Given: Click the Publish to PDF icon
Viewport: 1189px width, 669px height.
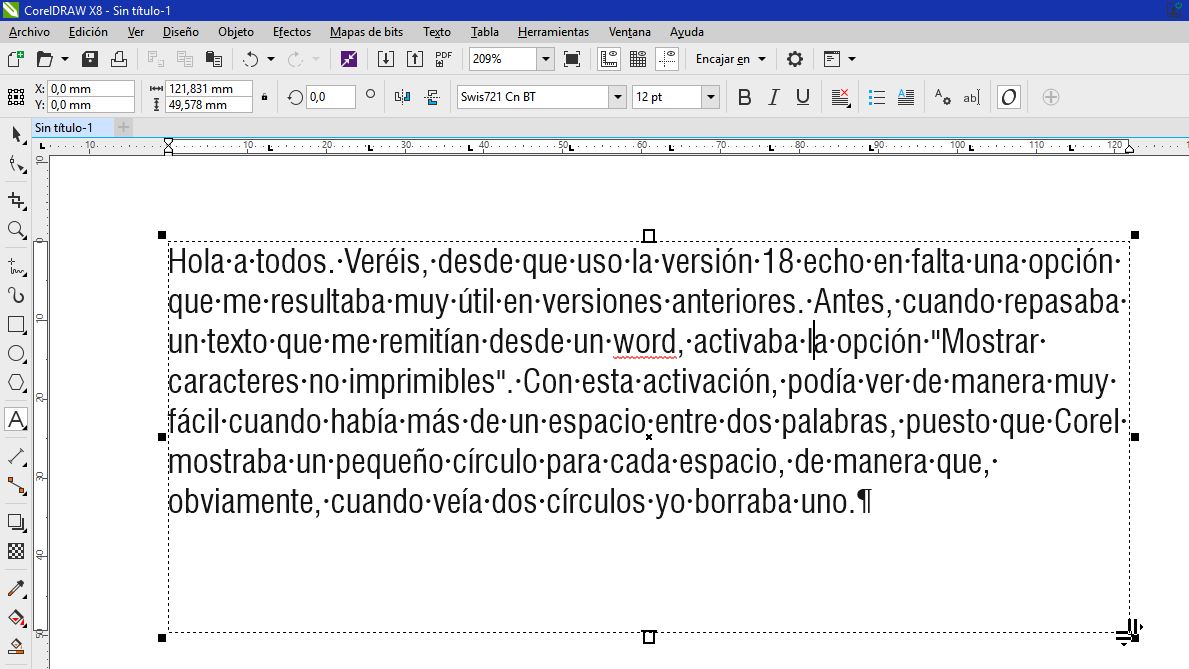Looking at the screenshot, I should (x=444, y=59).
